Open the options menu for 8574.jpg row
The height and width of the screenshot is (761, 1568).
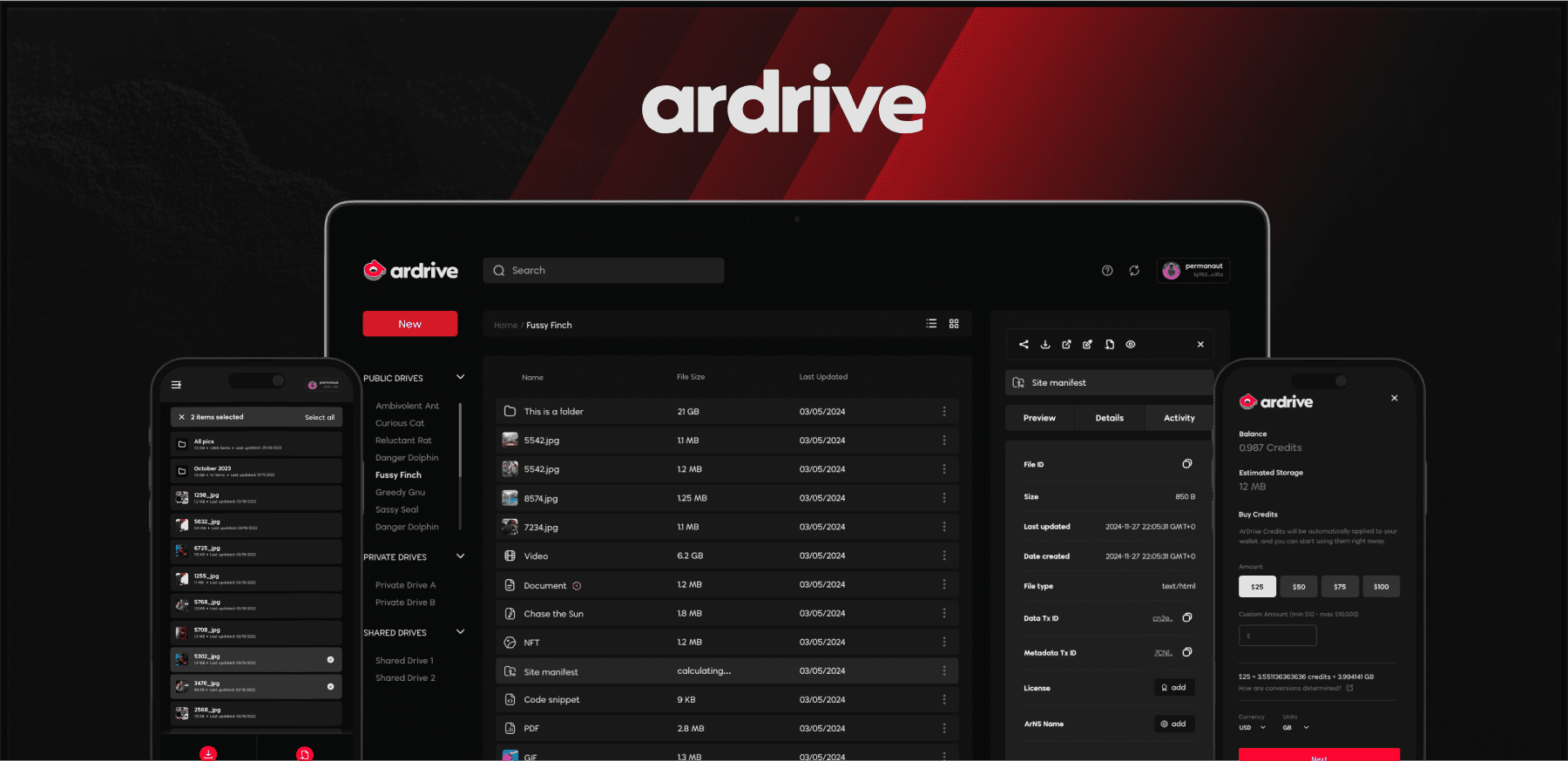click(943, 498)
